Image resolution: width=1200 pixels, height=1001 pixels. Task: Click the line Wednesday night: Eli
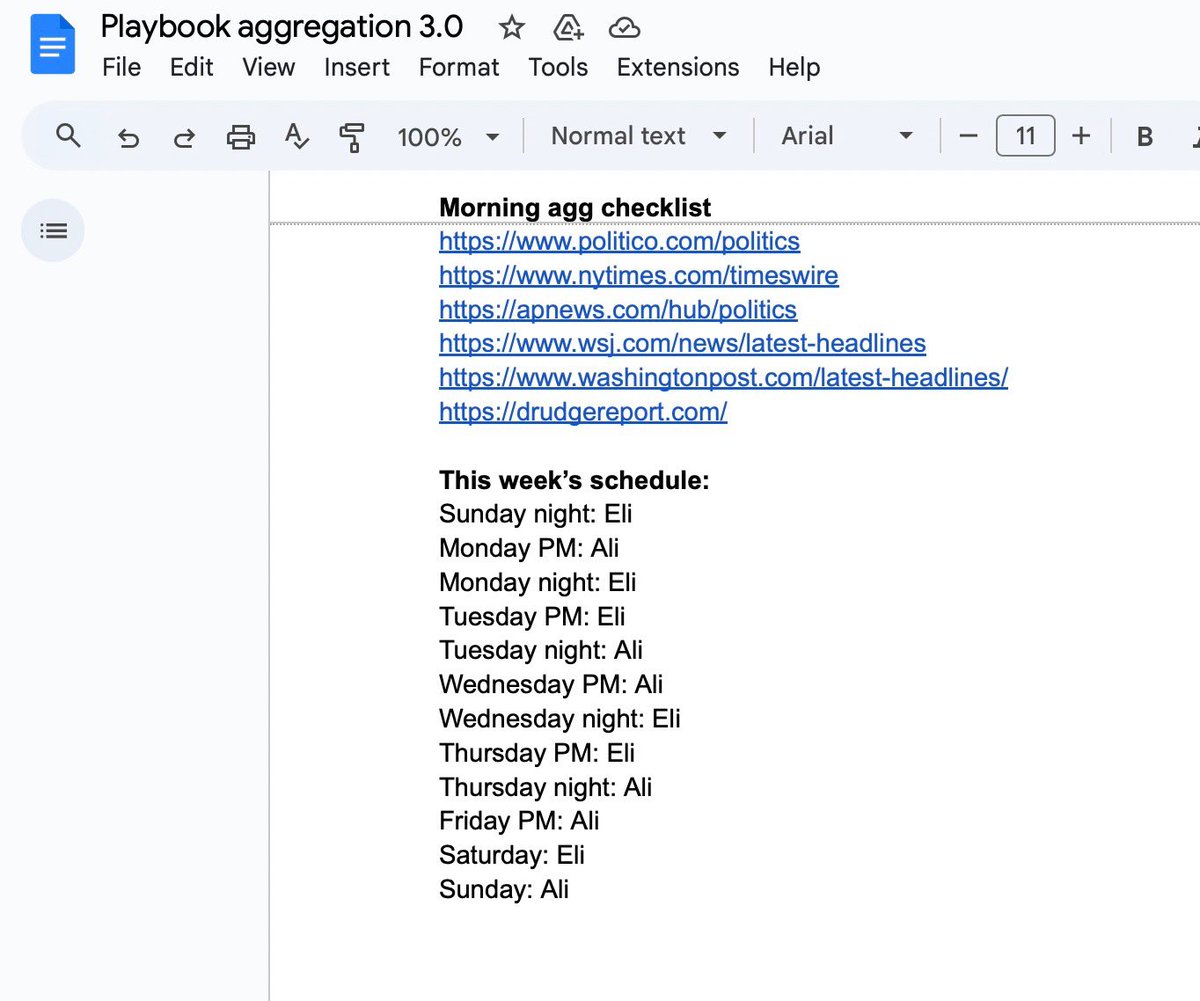[x=560, y=718]
